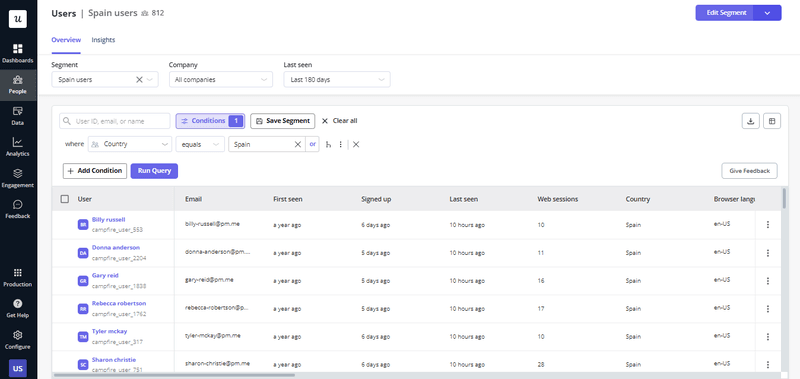800x379 pixels.
Task: Open Donna anderson user profile
Action: tap(116, 248)
